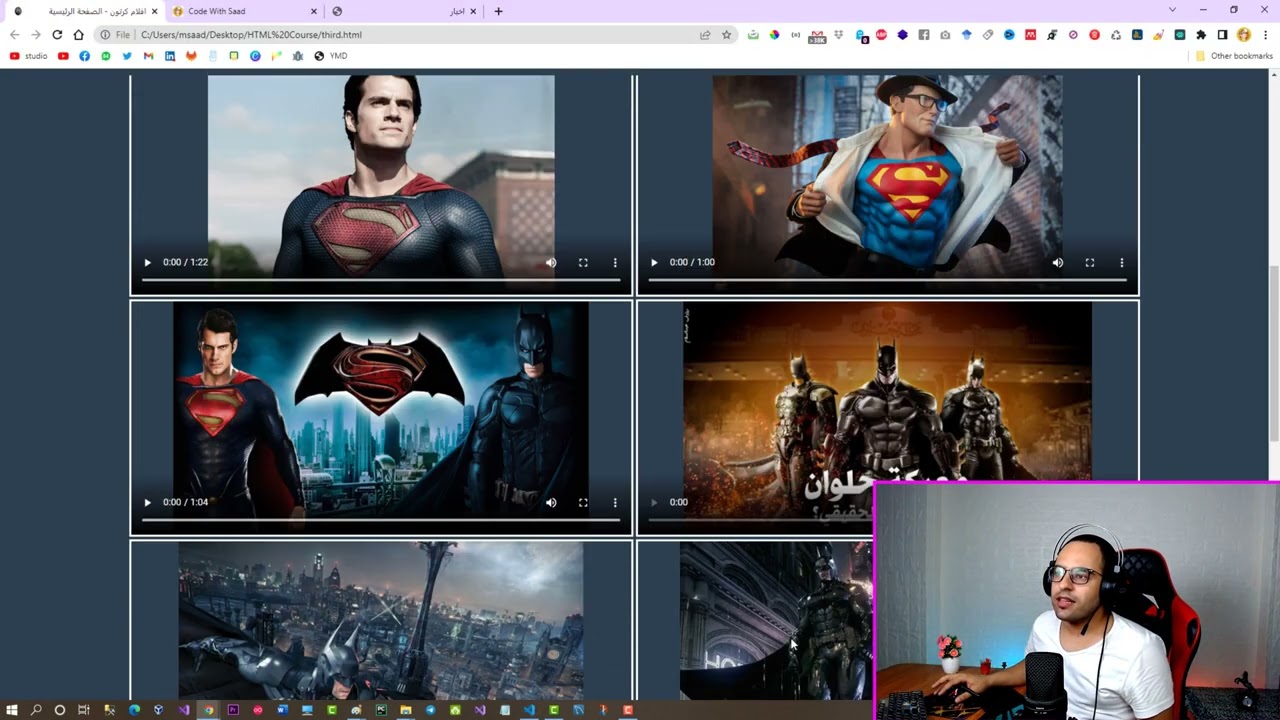
Task: Share this page from the address bar
Action: coord(705,34)
